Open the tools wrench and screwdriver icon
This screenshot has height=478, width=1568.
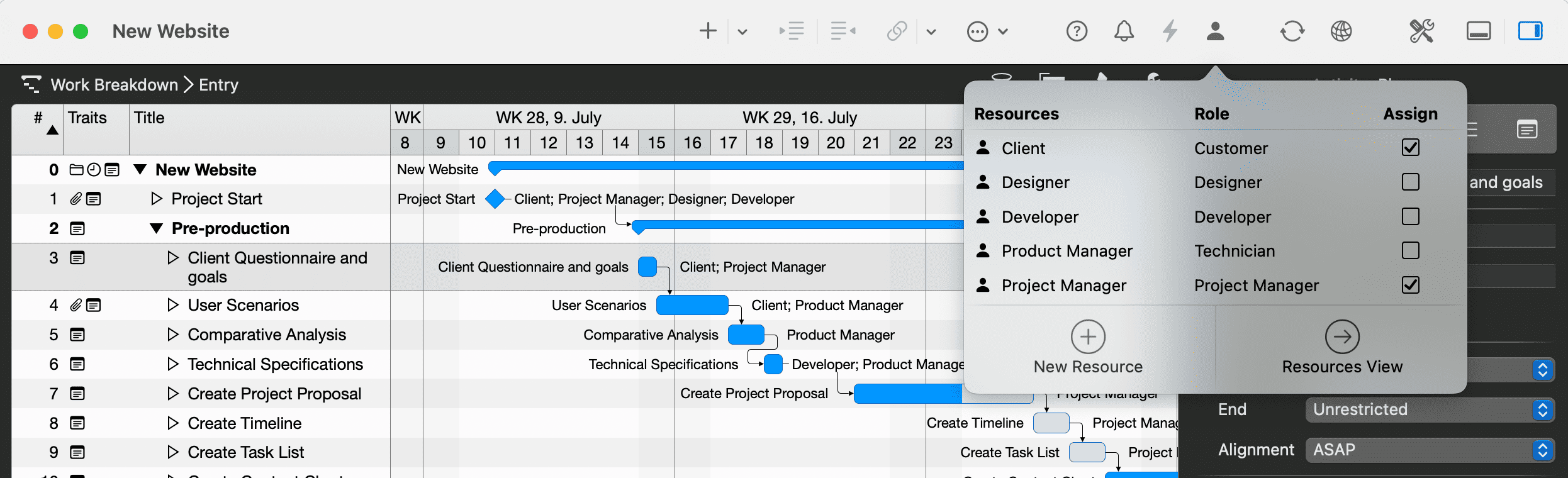1421,31
